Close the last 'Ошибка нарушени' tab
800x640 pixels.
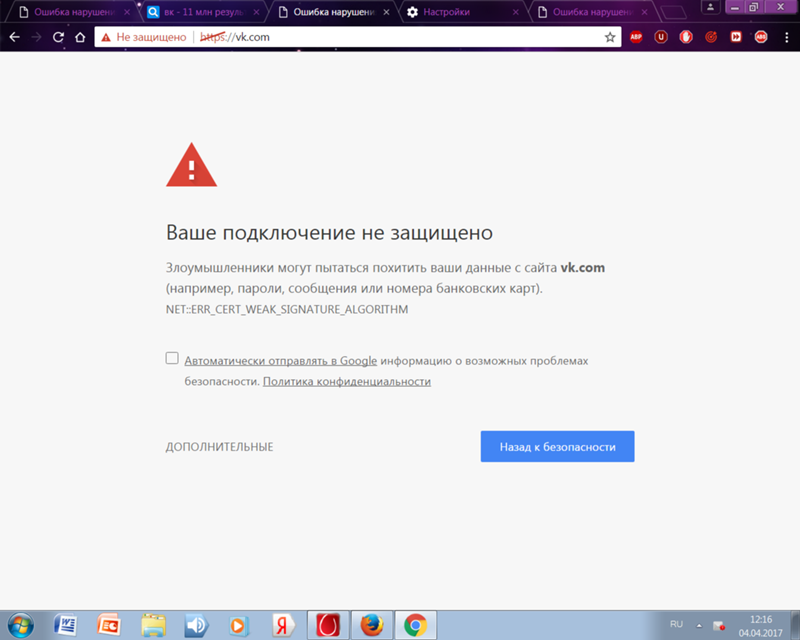[x=645, y=12]
